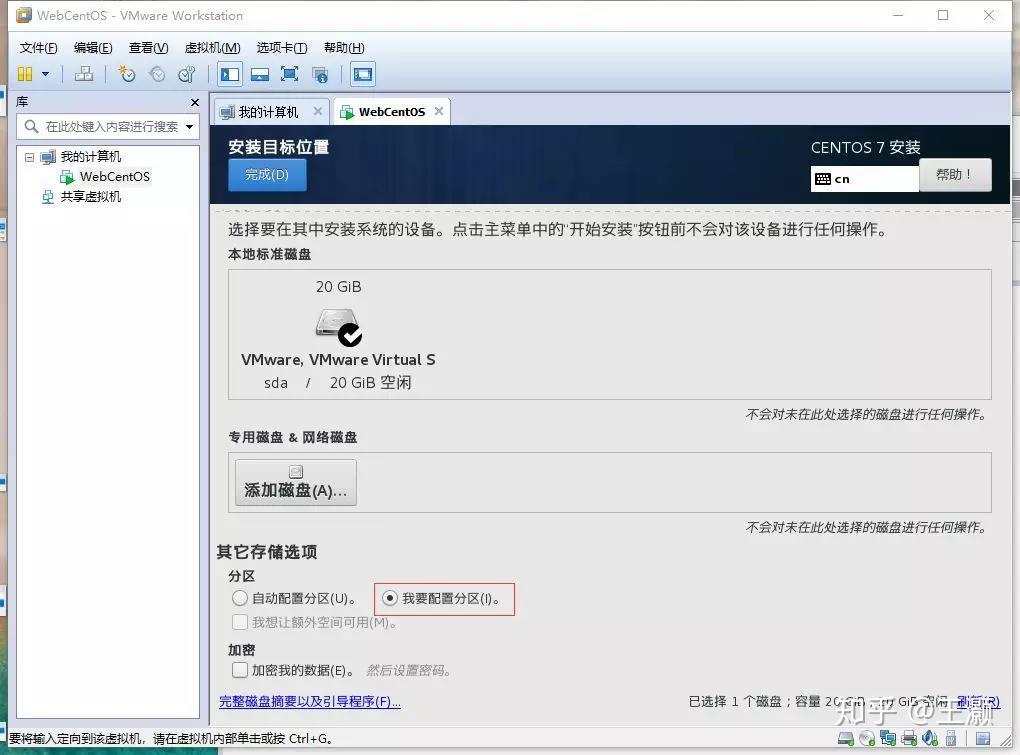Screen dimensions: 1020x755
Task: Click the network adapter status bar icon
Action: pos(888,739)
